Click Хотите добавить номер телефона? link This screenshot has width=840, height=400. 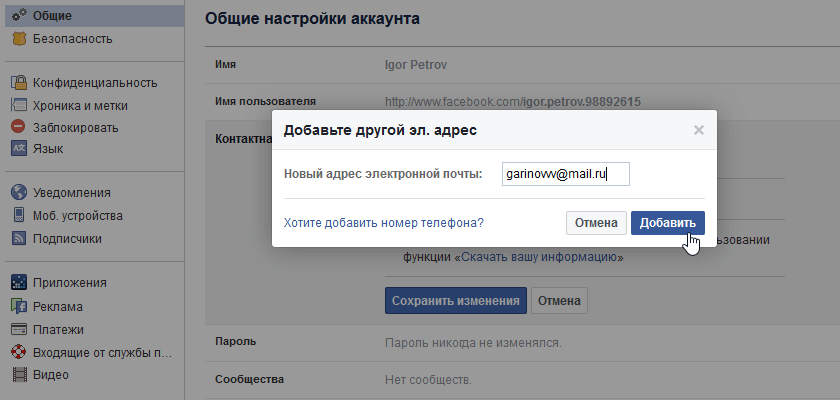click(384, 223)
